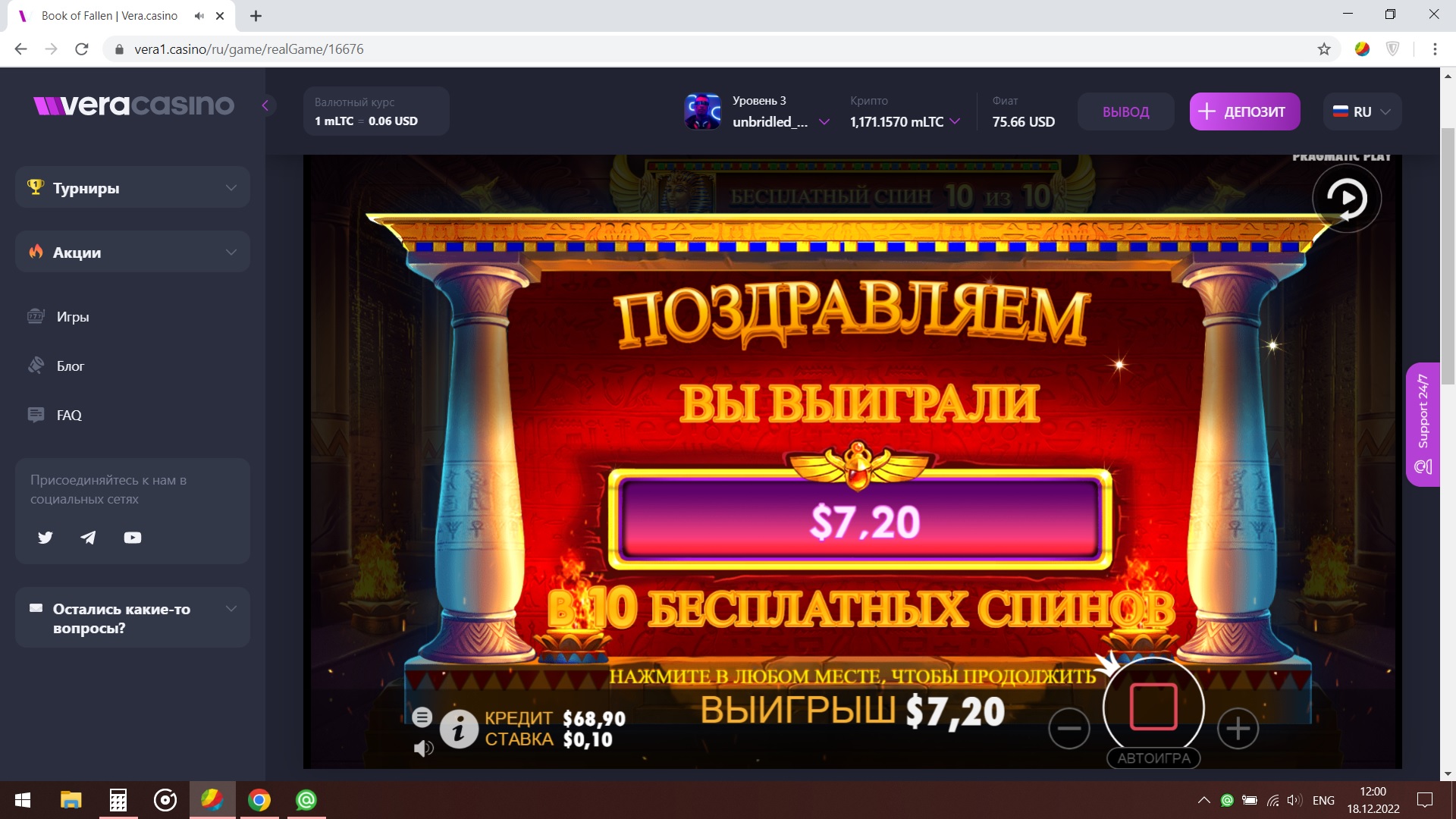Open the Telegram social link

pos(89,538)
